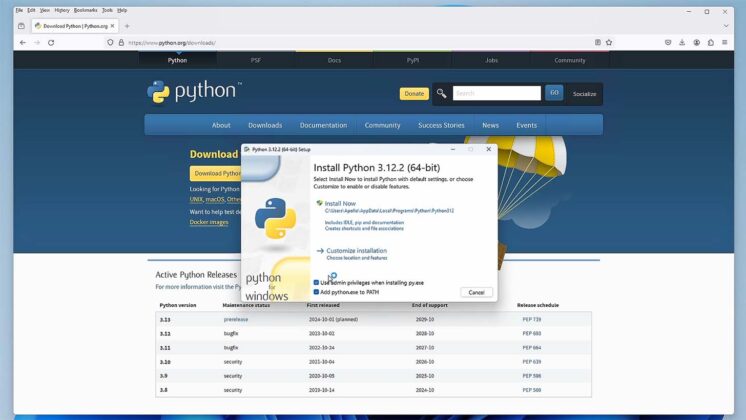Open the extensions puzzle icon
746x420 pixels.
(710, 42)
